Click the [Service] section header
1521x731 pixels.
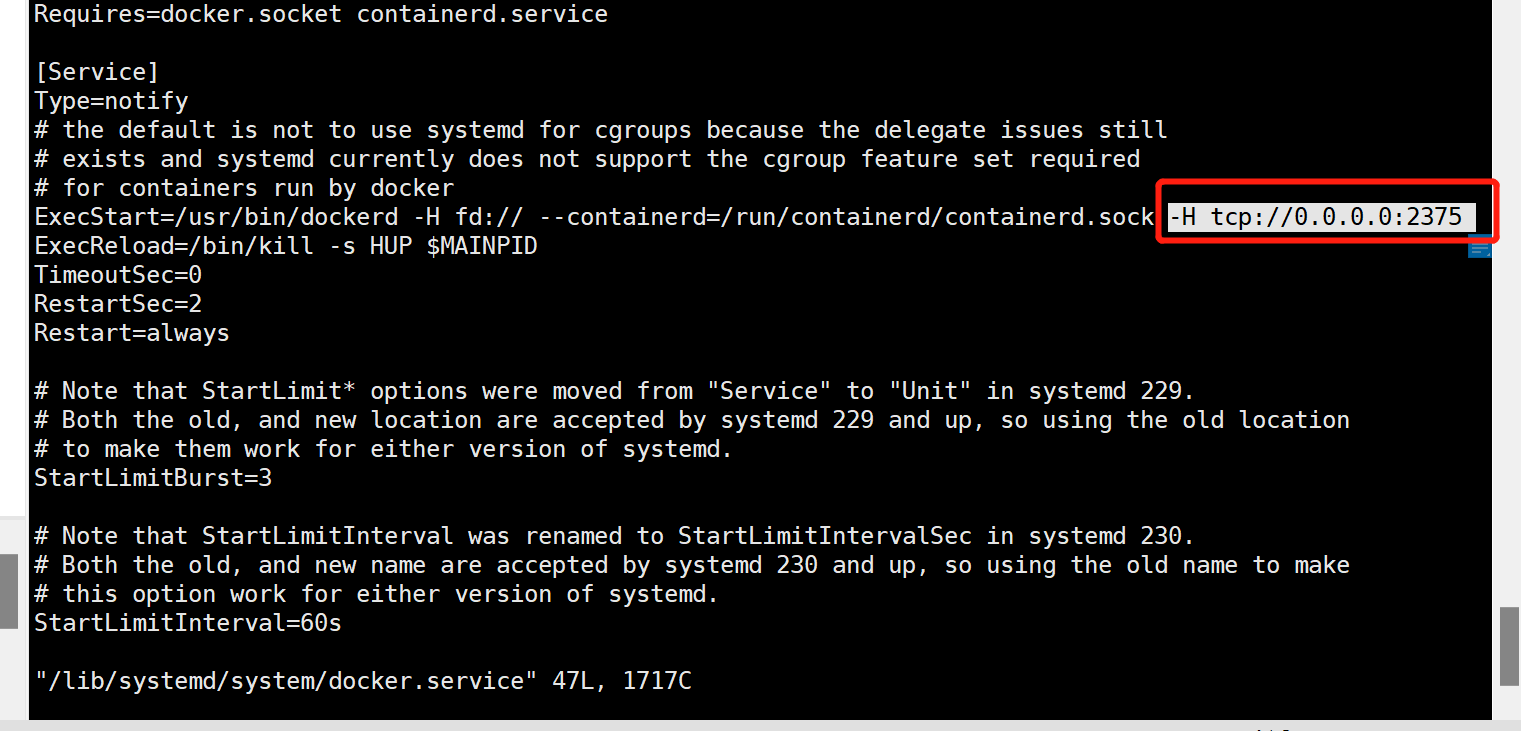pos(96,72)
